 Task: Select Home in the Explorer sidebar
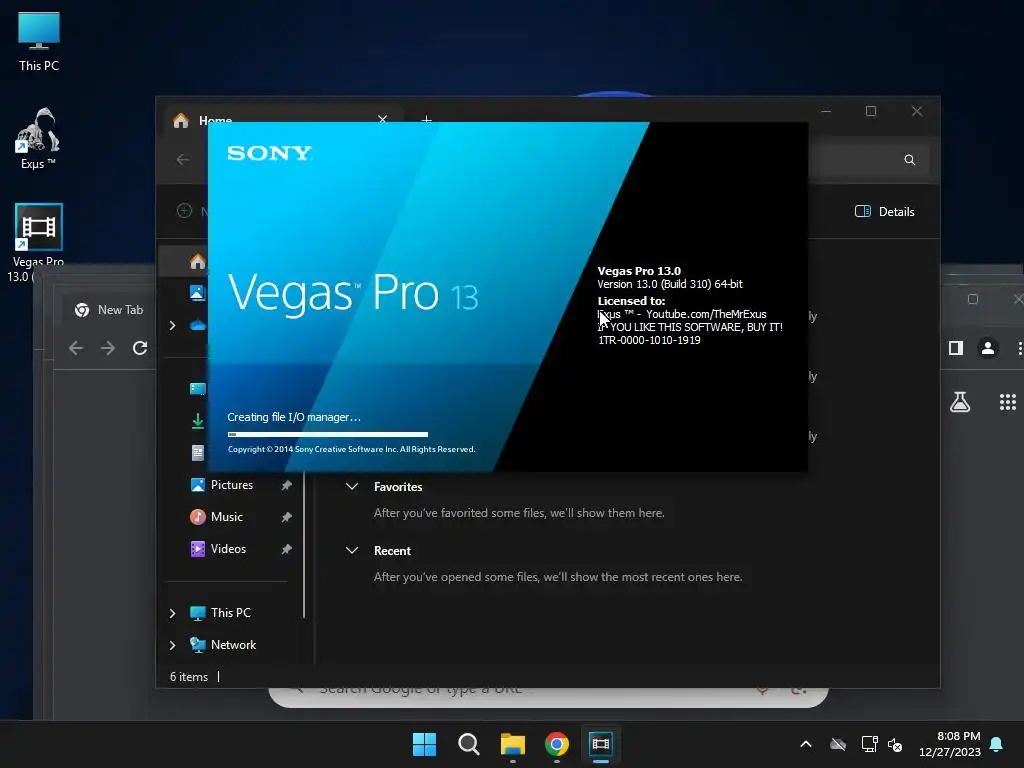tap(197, 261)
